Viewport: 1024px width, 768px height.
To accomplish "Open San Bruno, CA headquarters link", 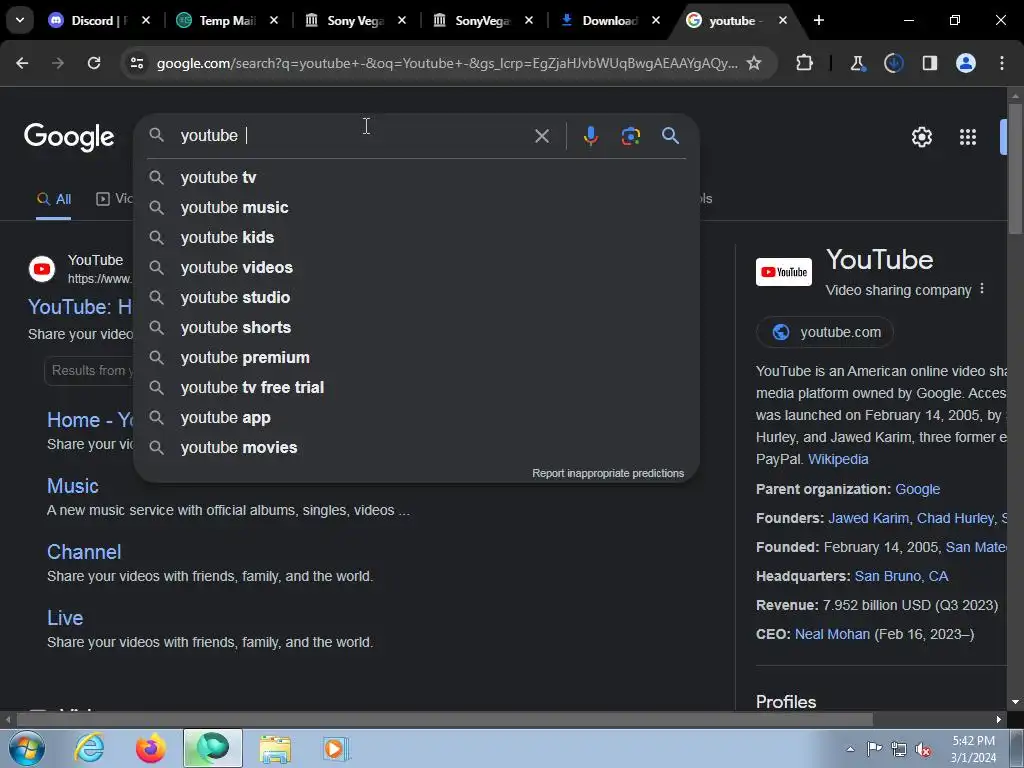I will pyautogui.click(x=901, y=576).
